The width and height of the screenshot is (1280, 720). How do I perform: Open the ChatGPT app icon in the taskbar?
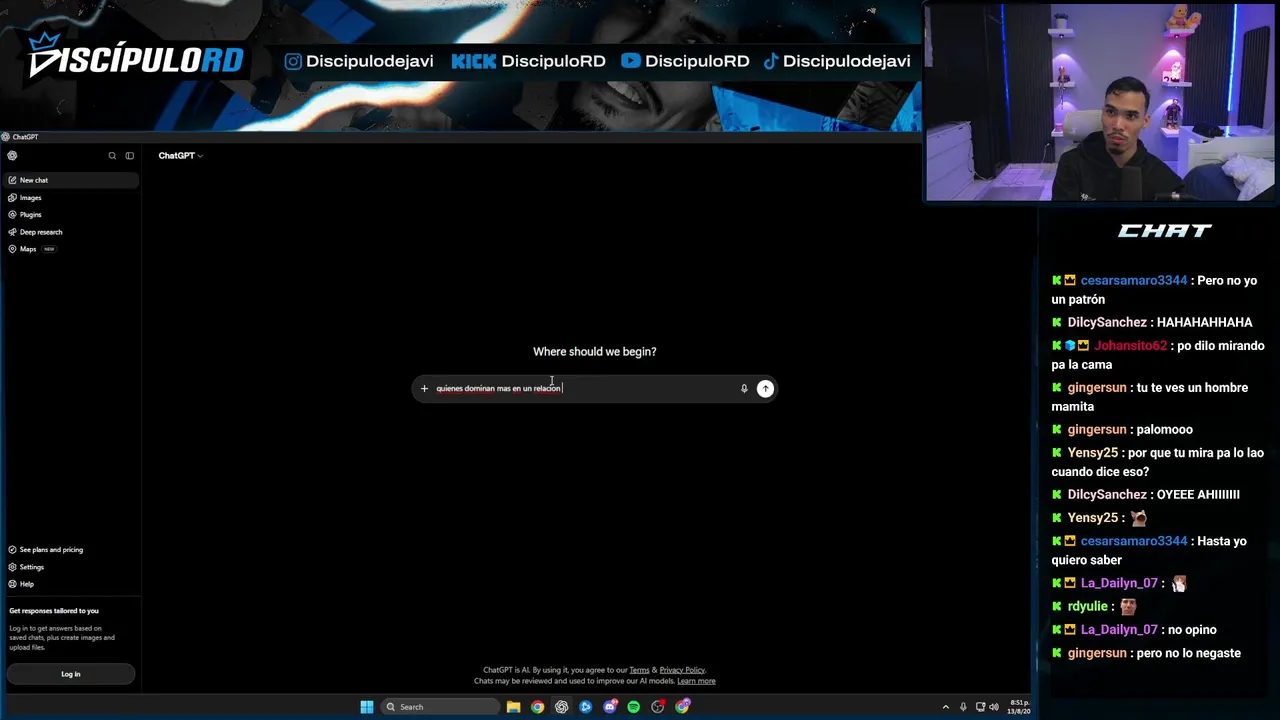coord(561,707)
